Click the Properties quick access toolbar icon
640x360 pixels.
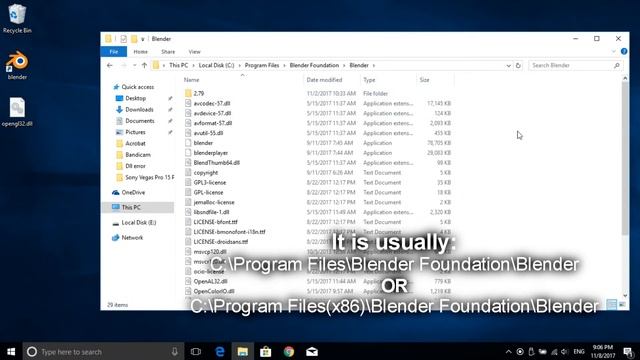[123, 39]
